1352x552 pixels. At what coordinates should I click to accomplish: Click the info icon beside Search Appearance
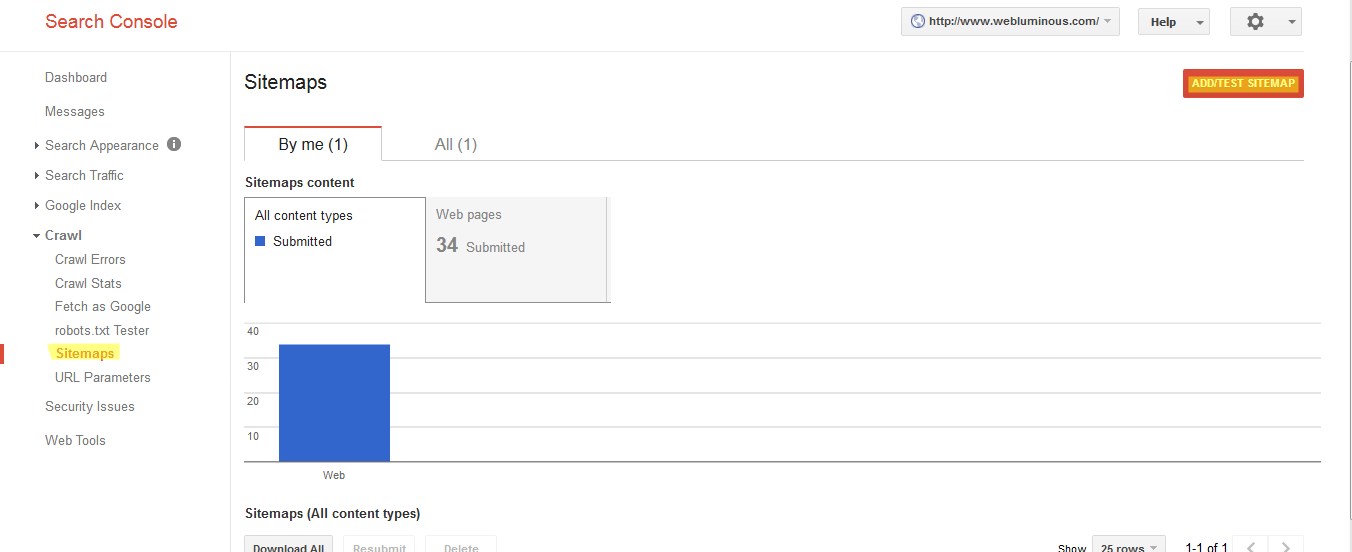(x=174, y=144)
